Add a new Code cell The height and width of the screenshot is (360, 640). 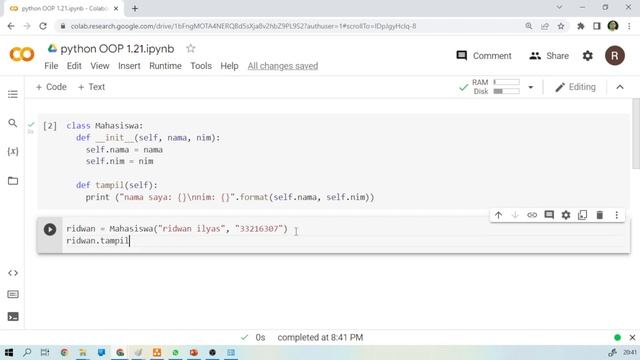pos(51,87)
